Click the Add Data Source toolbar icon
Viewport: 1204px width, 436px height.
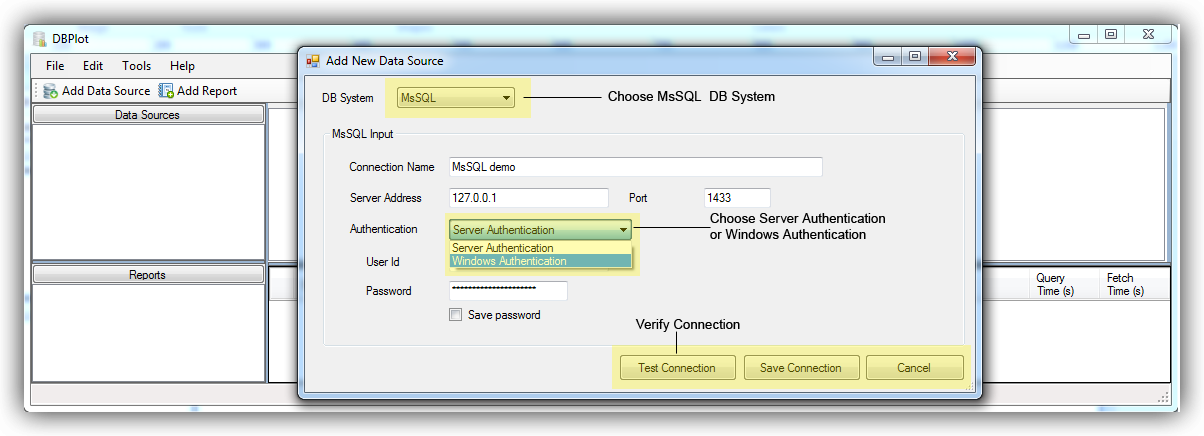coord(50,91)
